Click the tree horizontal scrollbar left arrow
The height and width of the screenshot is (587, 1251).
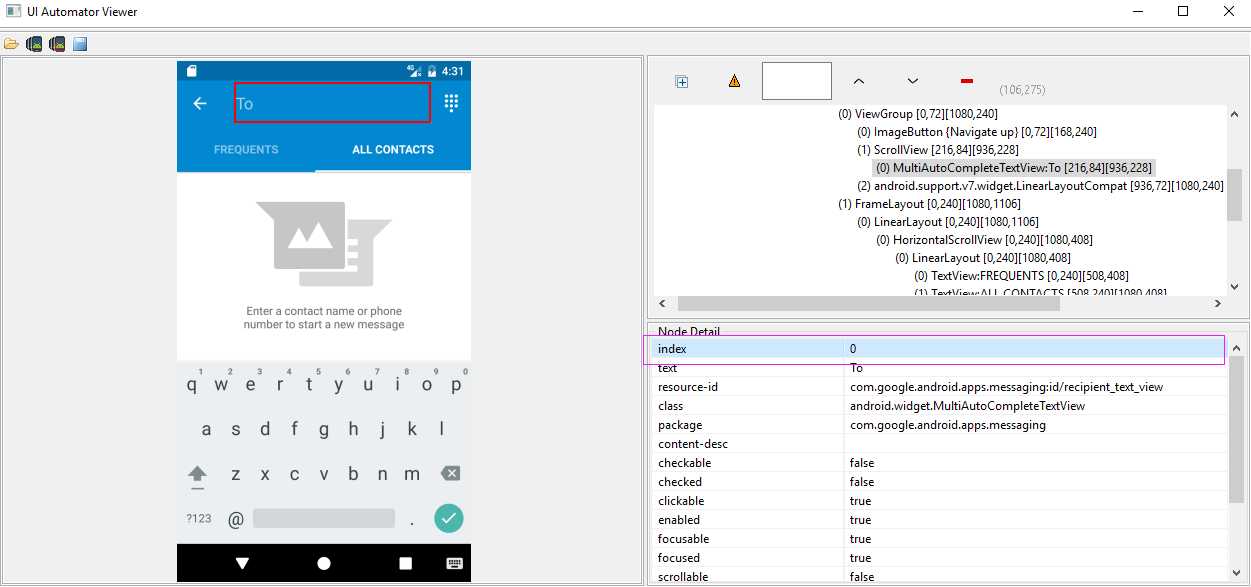[x=662, y=304]
